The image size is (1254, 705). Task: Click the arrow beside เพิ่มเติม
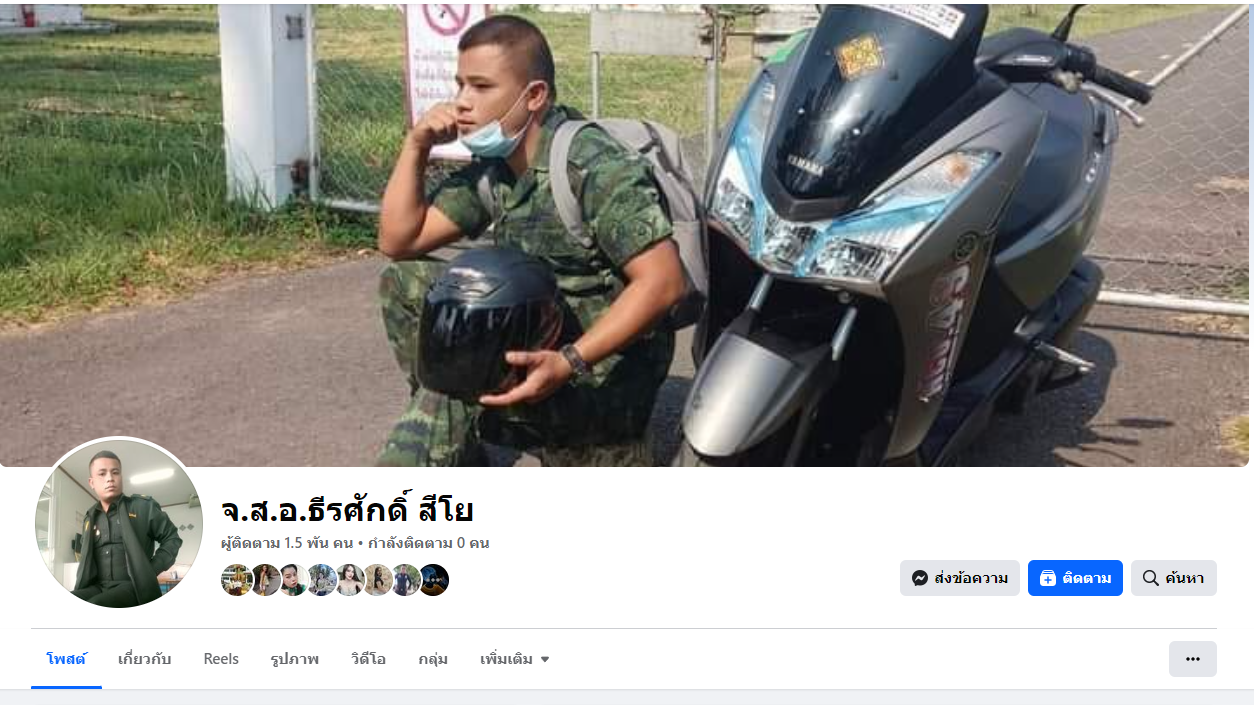pyautogui.click(x=545, y=660)
